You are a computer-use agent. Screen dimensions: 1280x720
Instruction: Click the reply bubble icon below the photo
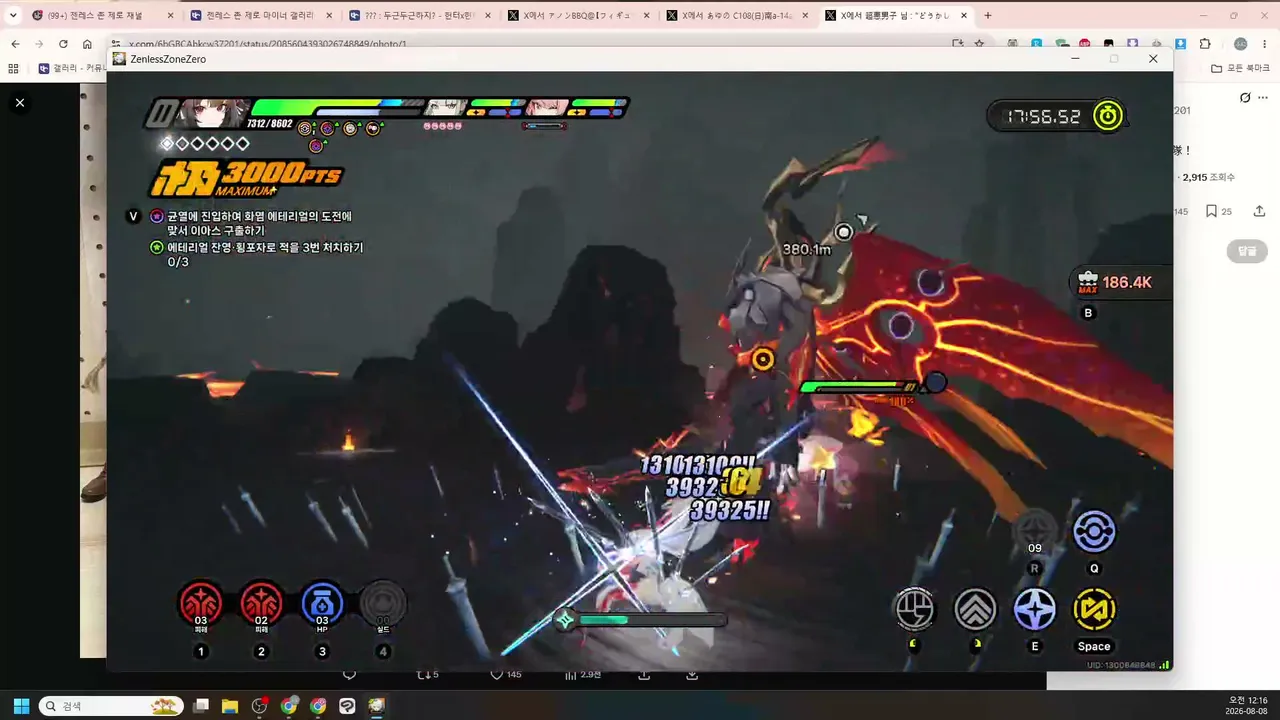coord(349,675)
